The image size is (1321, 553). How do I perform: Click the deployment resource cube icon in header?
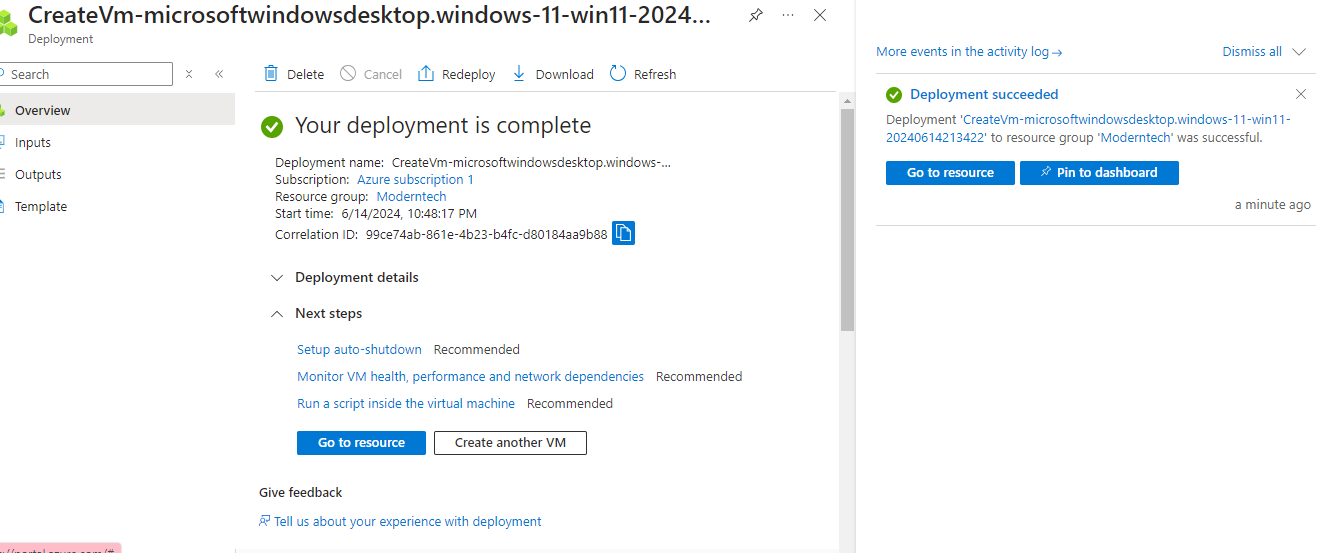click(x=9, y=22)
